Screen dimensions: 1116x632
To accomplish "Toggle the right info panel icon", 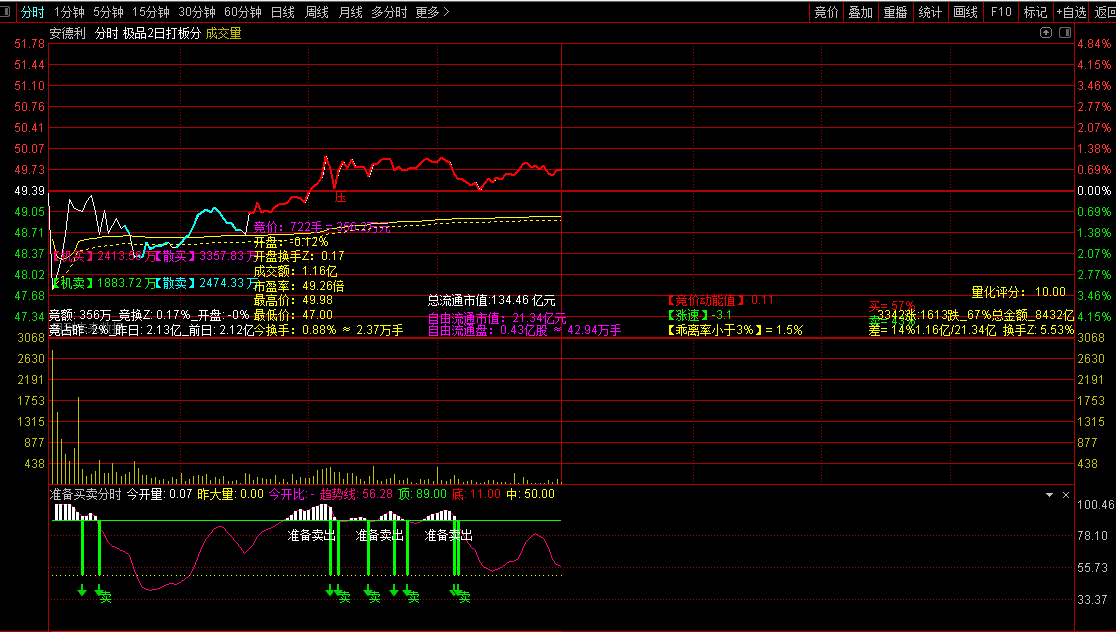I will (1065, 33).
